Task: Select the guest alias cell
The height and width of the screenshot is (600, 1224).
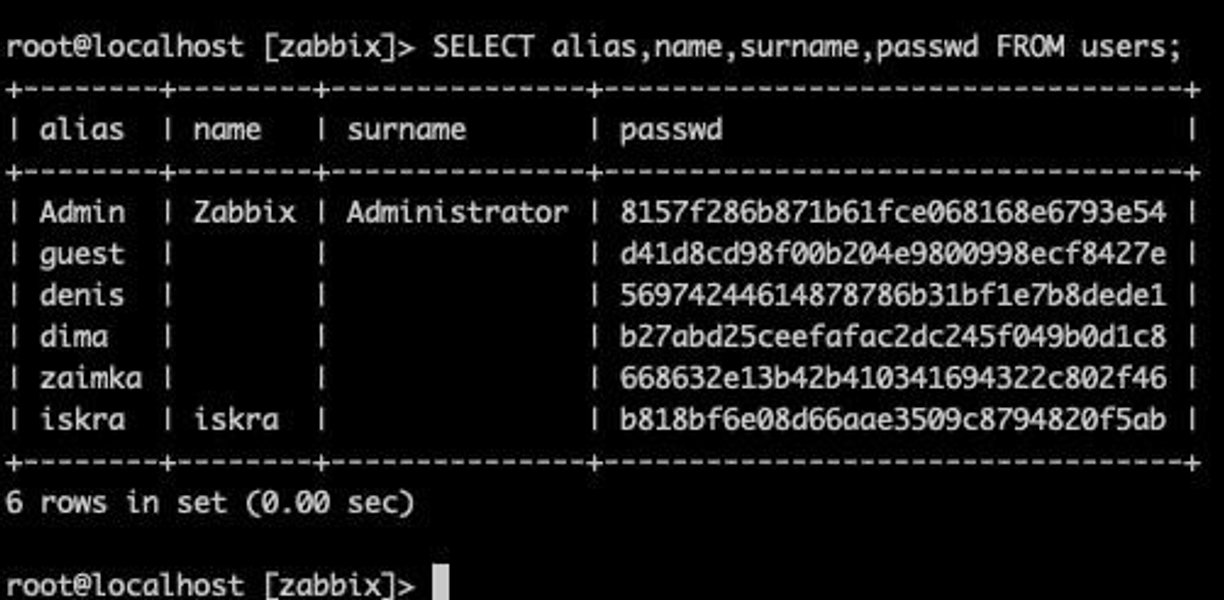Action: point(82,254)
